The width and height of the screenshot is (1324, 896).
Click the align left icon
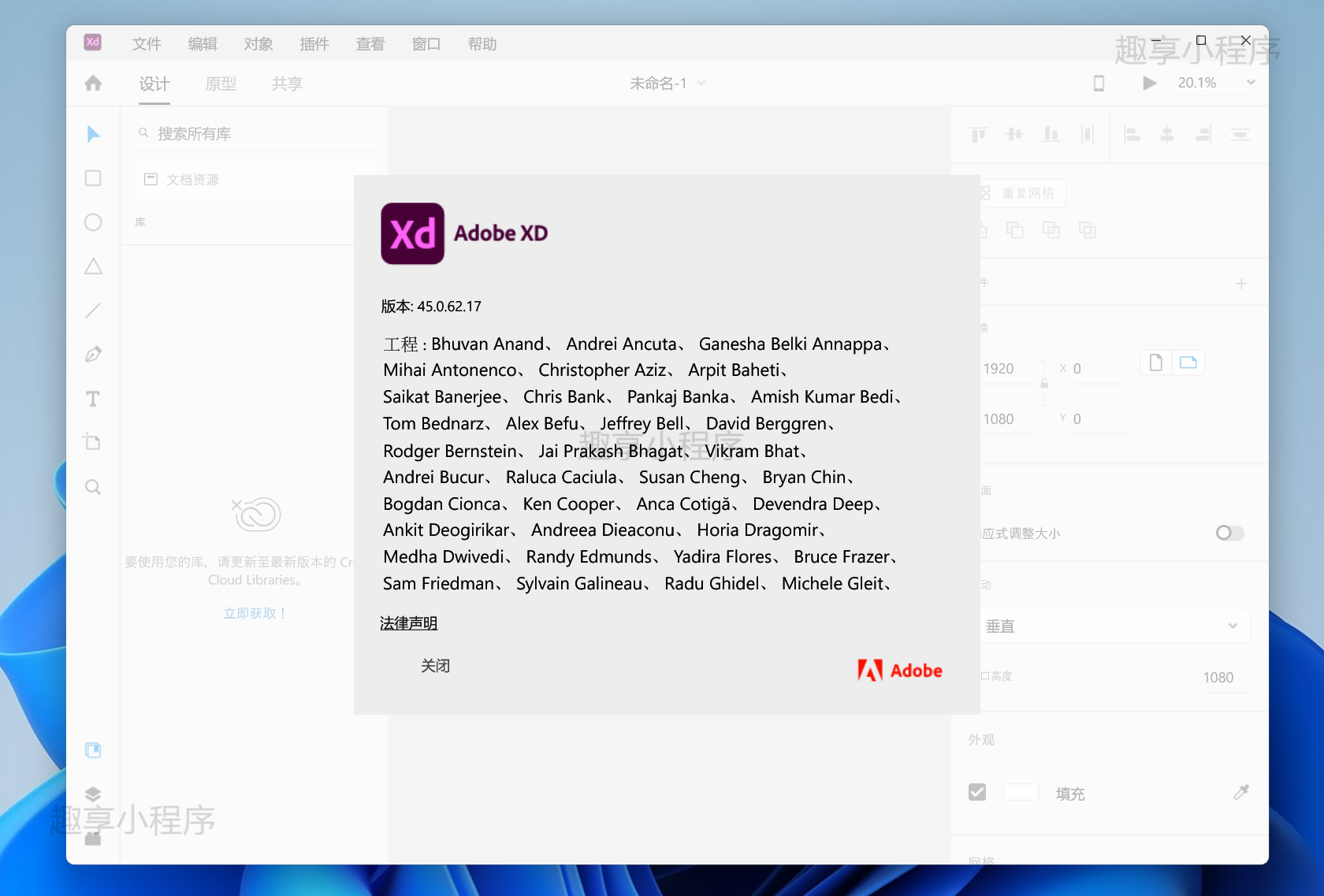pyautogui.click(x=1132, y=135)
